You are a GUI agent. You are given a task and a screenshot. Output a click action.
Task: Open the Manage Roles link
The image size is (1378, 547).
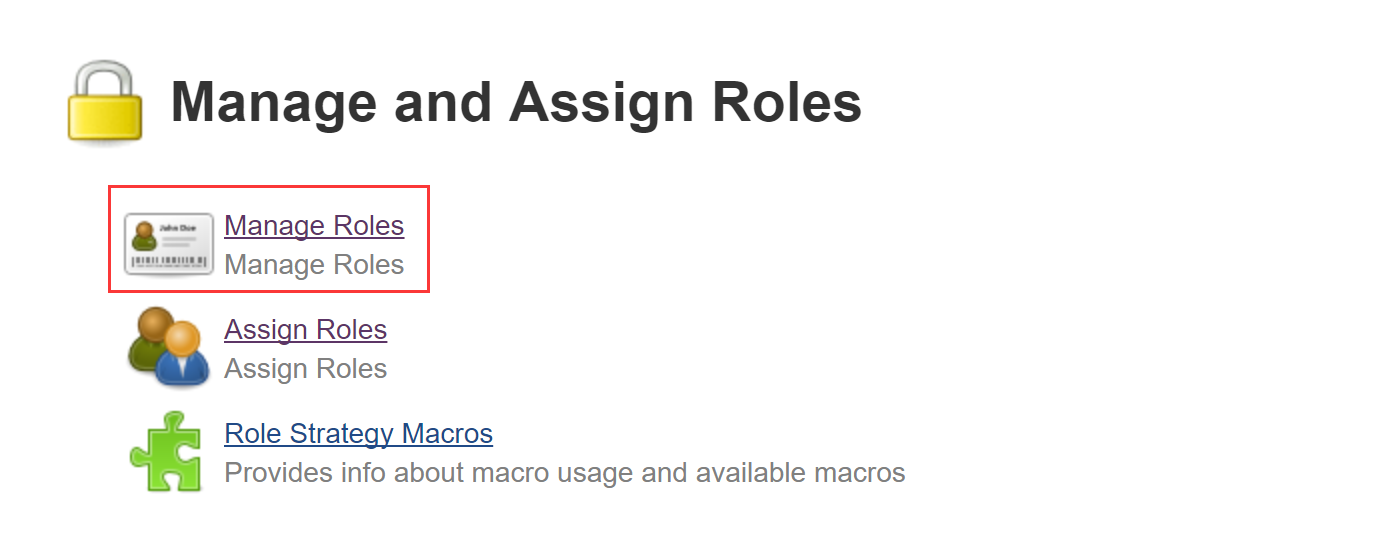[x=314, y=226]
